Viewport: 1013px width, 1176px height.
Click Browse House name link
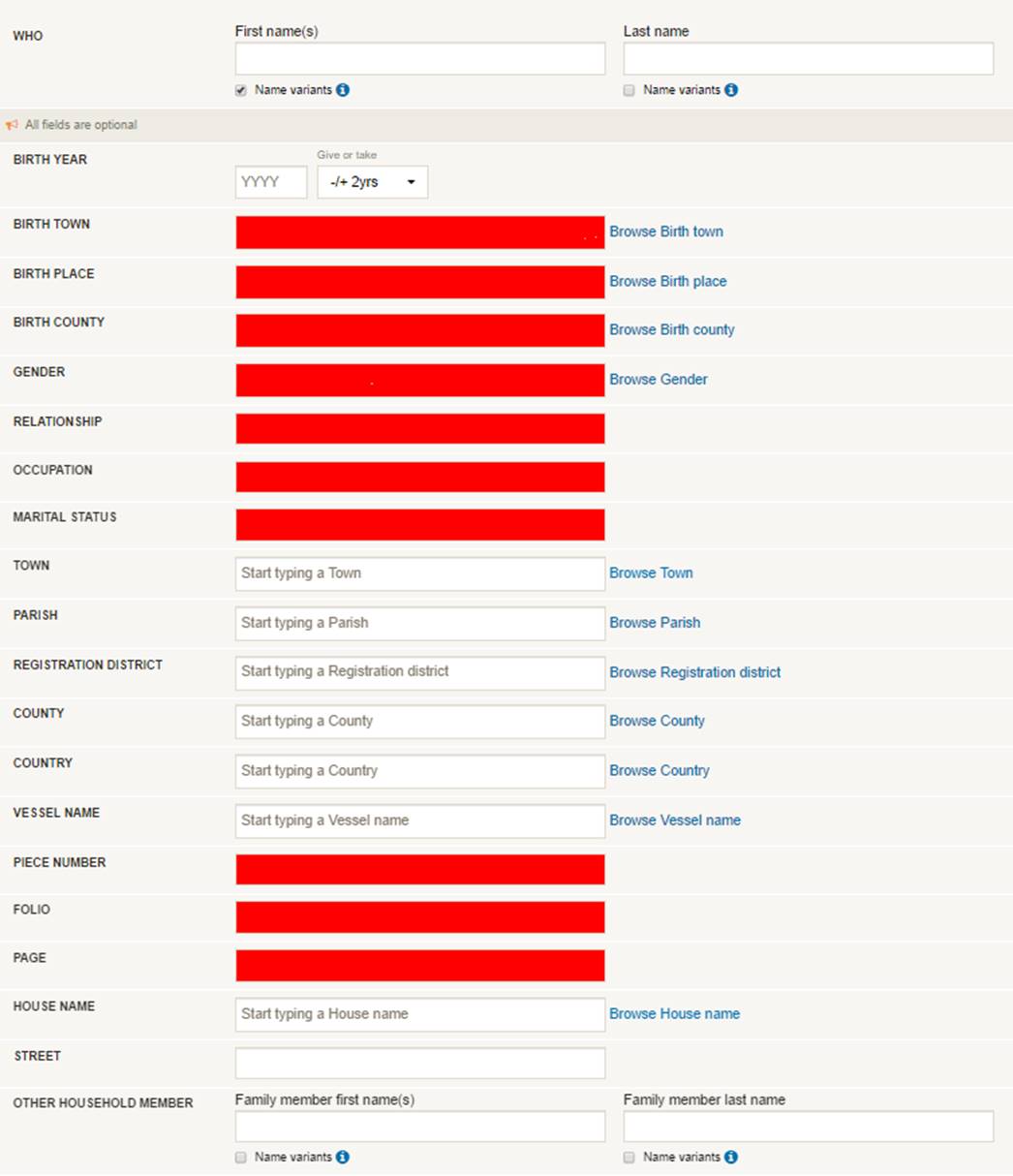(675, 1014)
